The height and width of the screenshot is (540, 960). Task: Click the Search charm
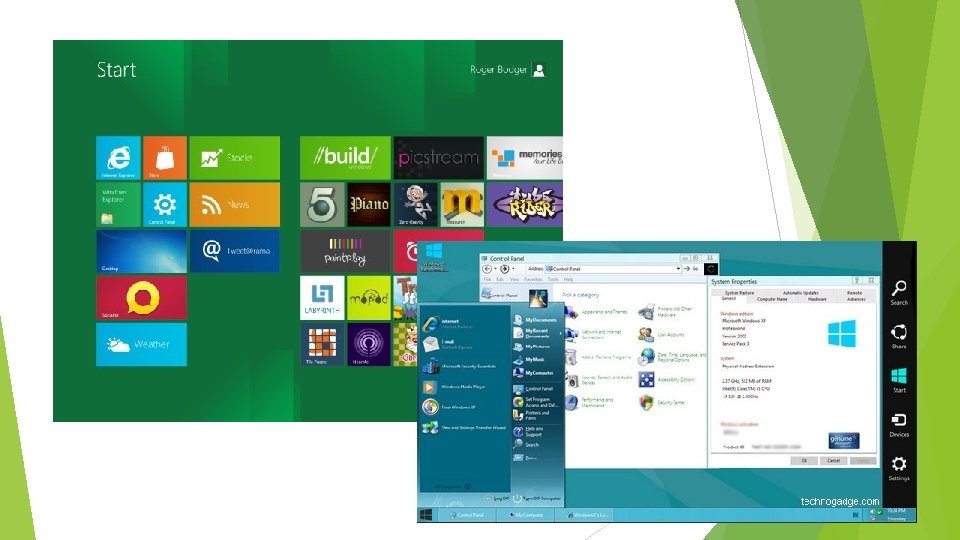click(x=899, y=293)
